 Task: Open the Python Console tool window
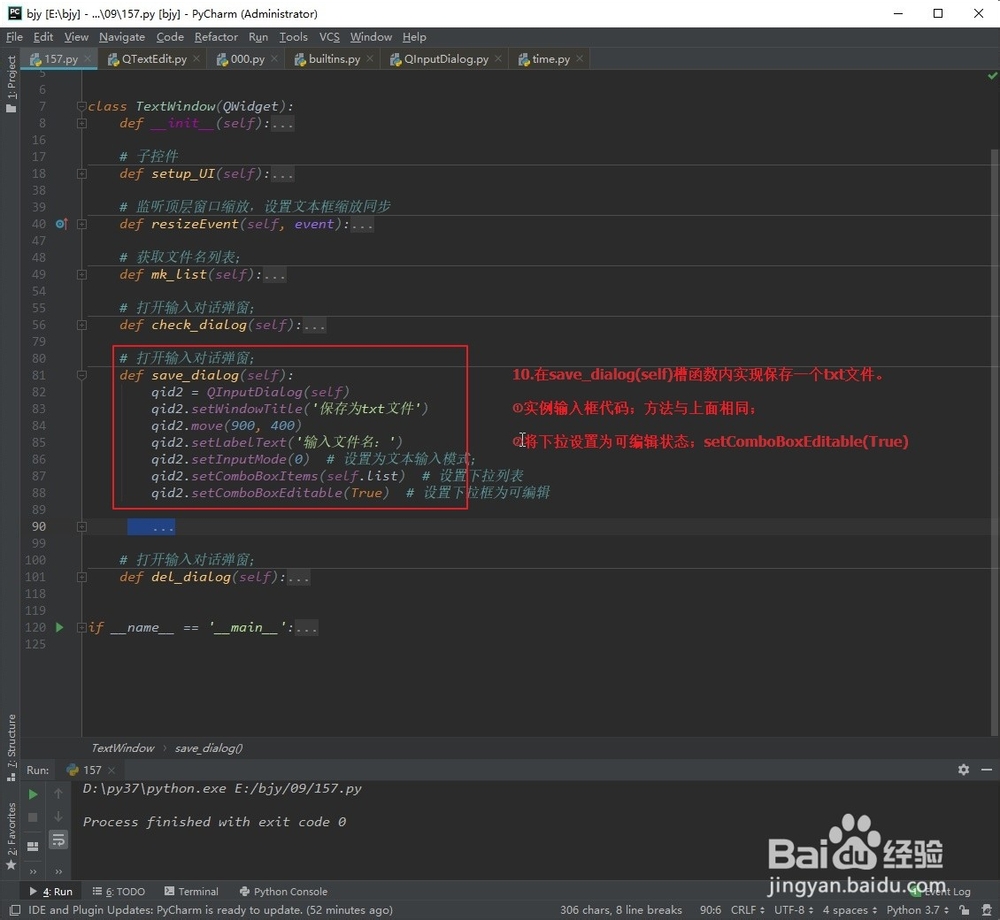coord(283,891)
